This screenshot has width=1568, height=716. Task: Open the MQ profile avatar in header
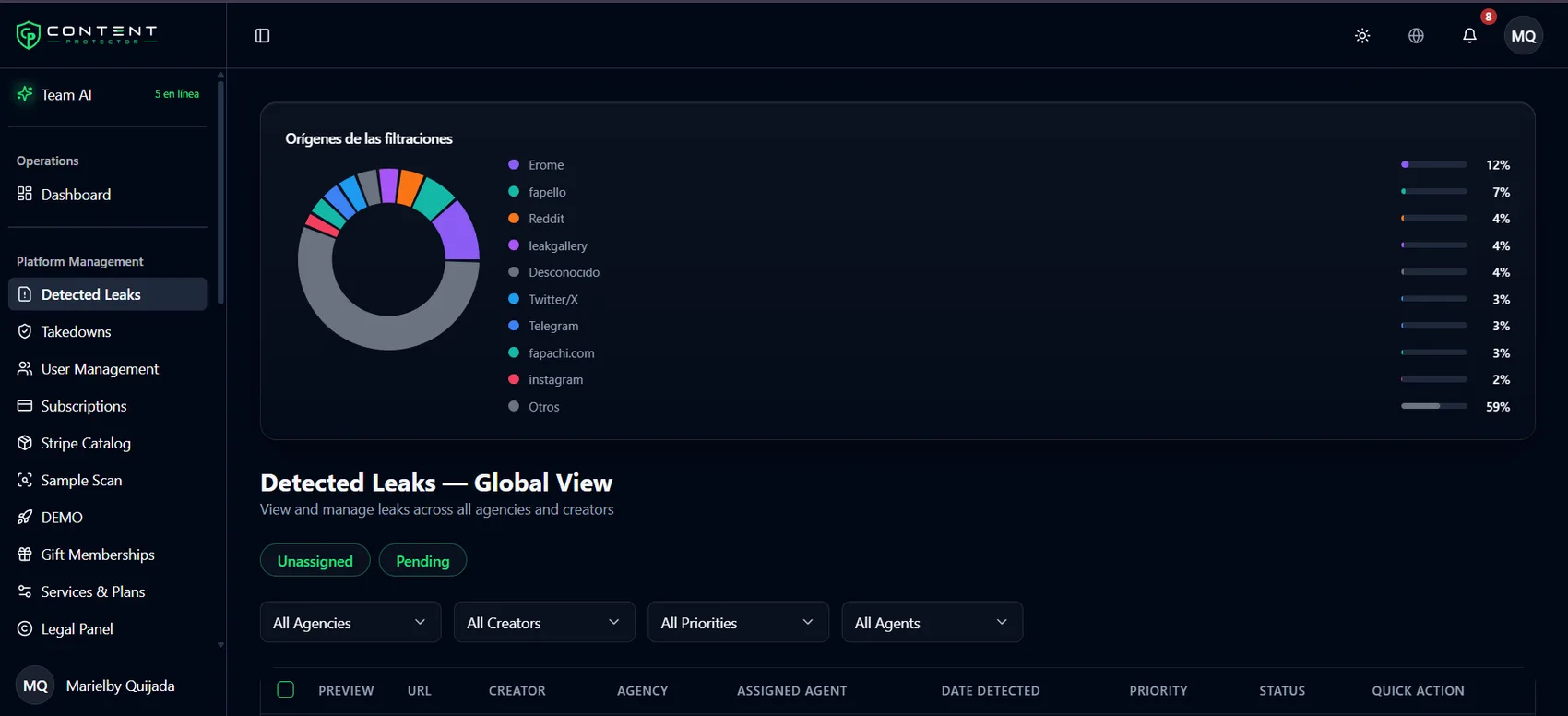(x=1524, y=36)
